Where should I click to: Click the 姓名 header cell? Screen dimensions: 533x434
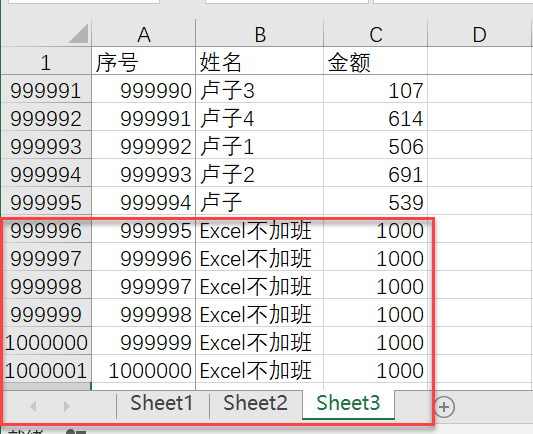point(260,62)
